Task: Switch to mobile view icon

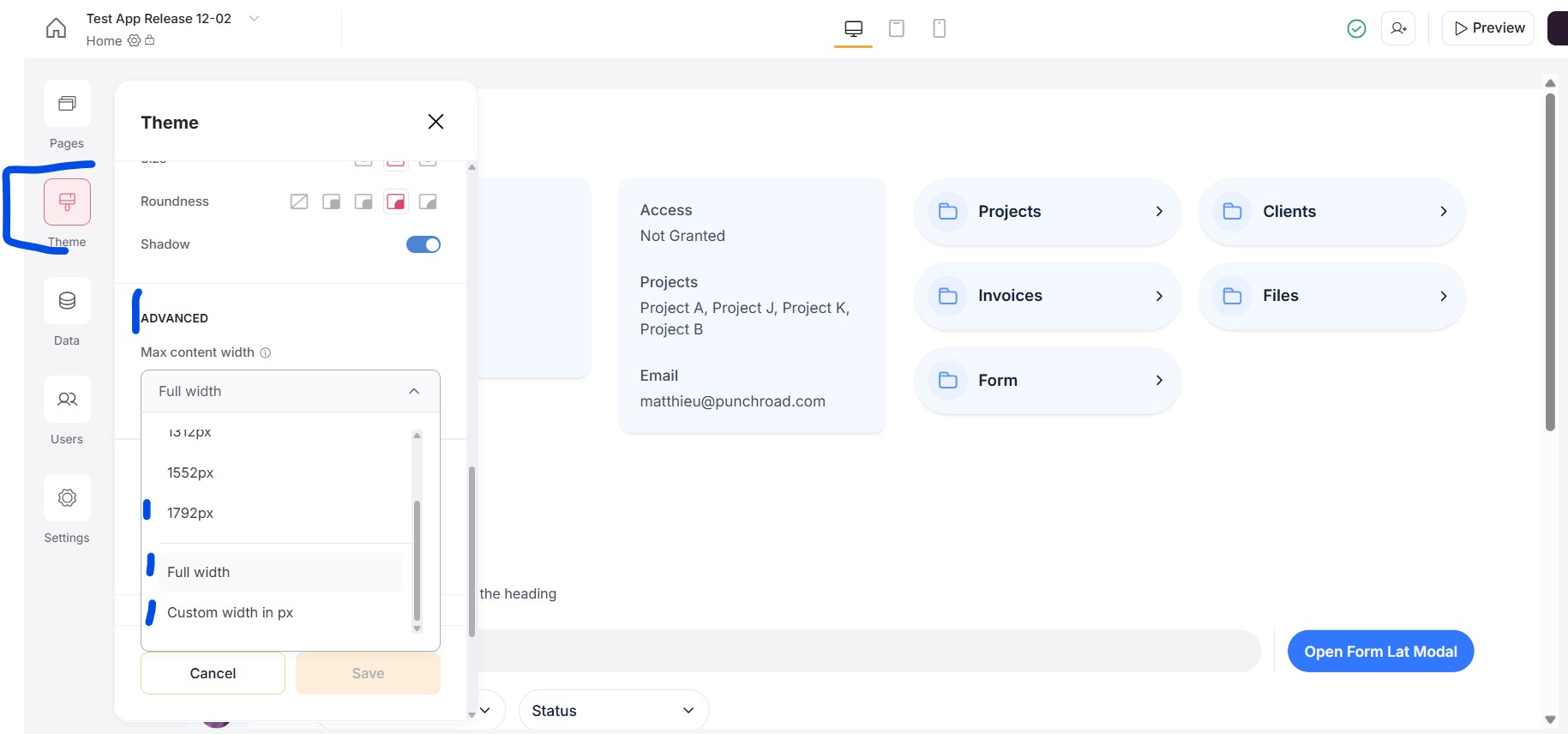Action: [940, 28]
